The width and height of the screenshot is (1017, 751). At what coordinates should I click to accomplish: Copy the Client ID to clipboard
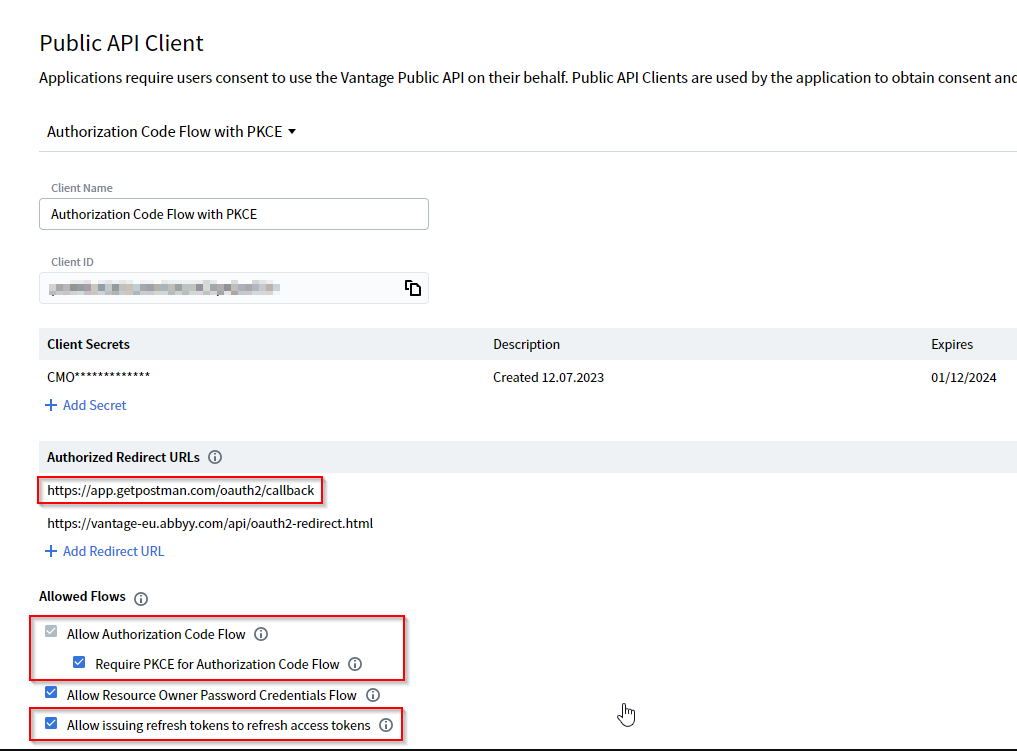[412, 288]
